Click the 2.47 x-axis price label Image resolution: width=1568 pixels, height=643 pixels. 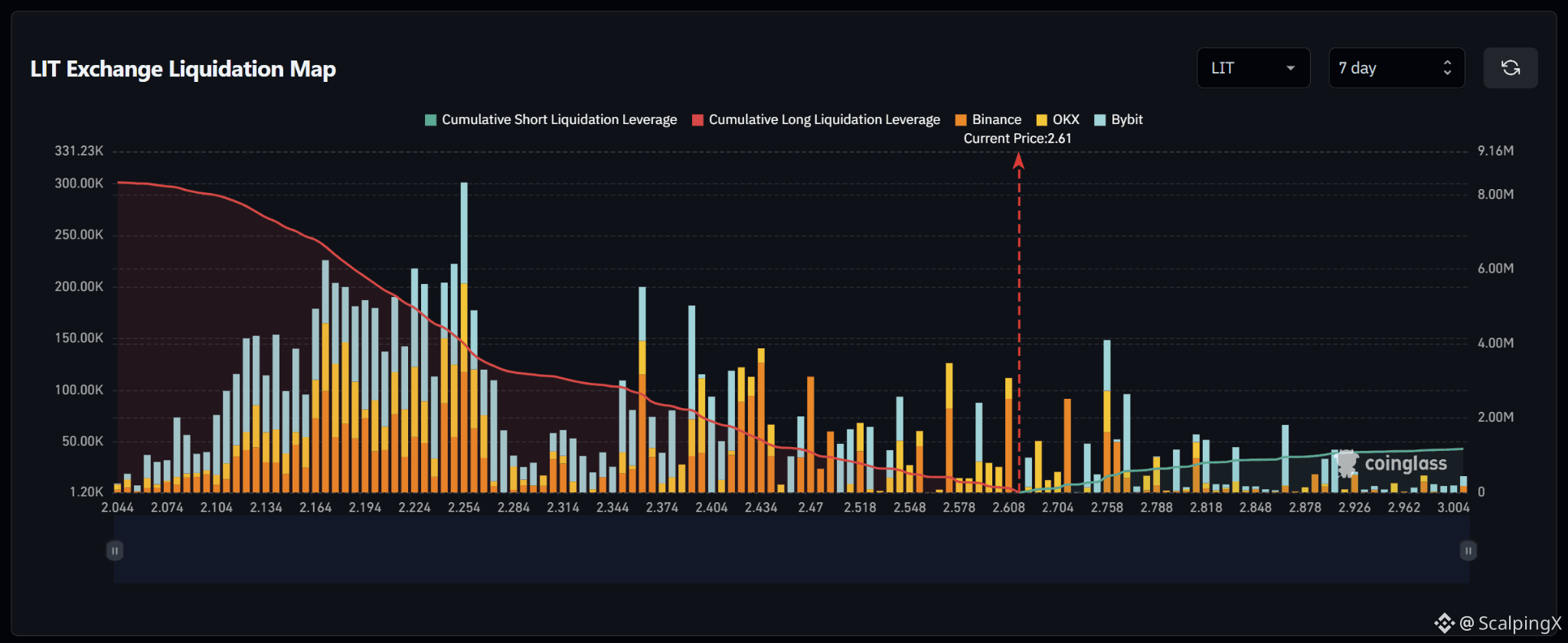pyautogui.click(x=811, y=508)
